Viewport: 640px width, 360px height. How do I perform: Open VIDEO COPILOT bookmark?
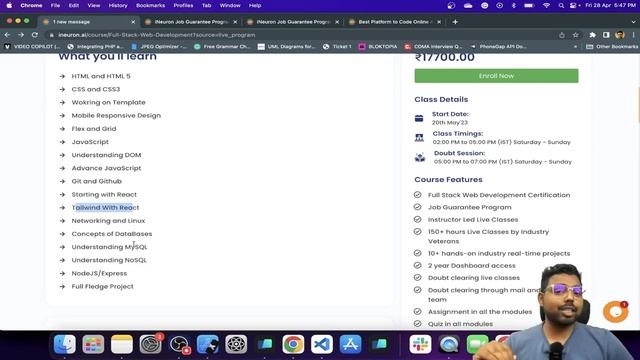point(32,47)
